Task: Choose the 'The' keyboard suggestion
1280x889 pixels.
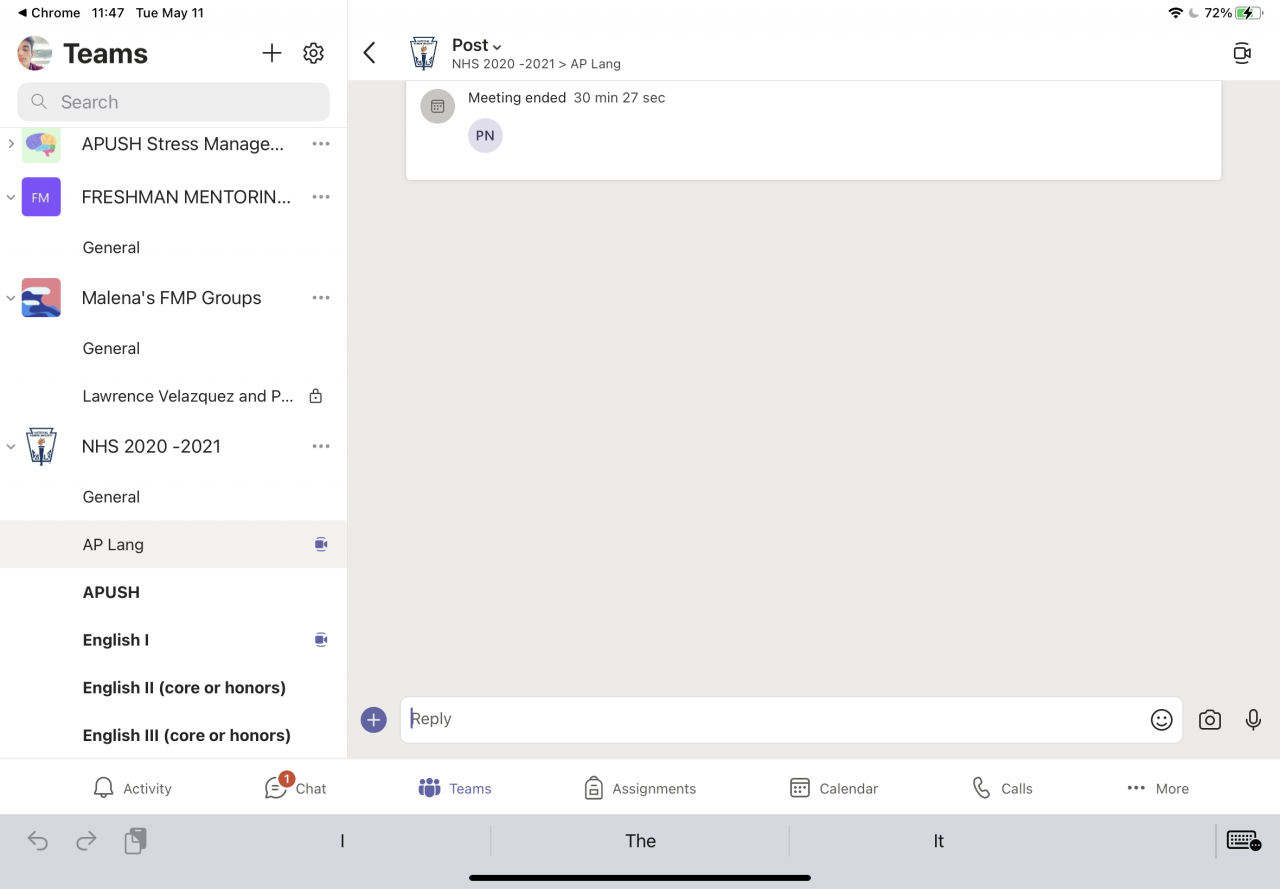Action: [640, 841]
